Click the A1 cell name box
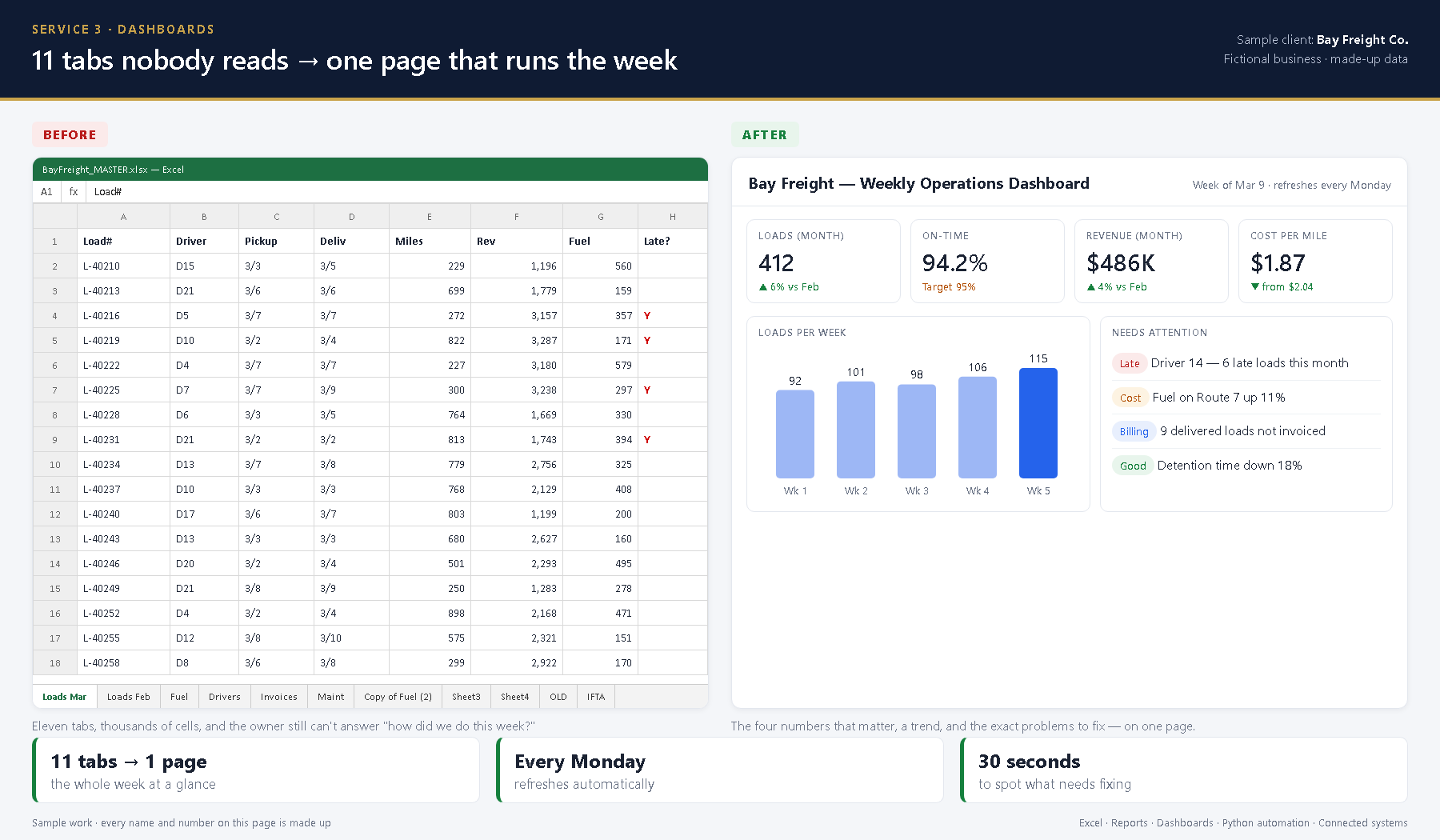Viewport: 1440px width, 840px height. (46, 192)
